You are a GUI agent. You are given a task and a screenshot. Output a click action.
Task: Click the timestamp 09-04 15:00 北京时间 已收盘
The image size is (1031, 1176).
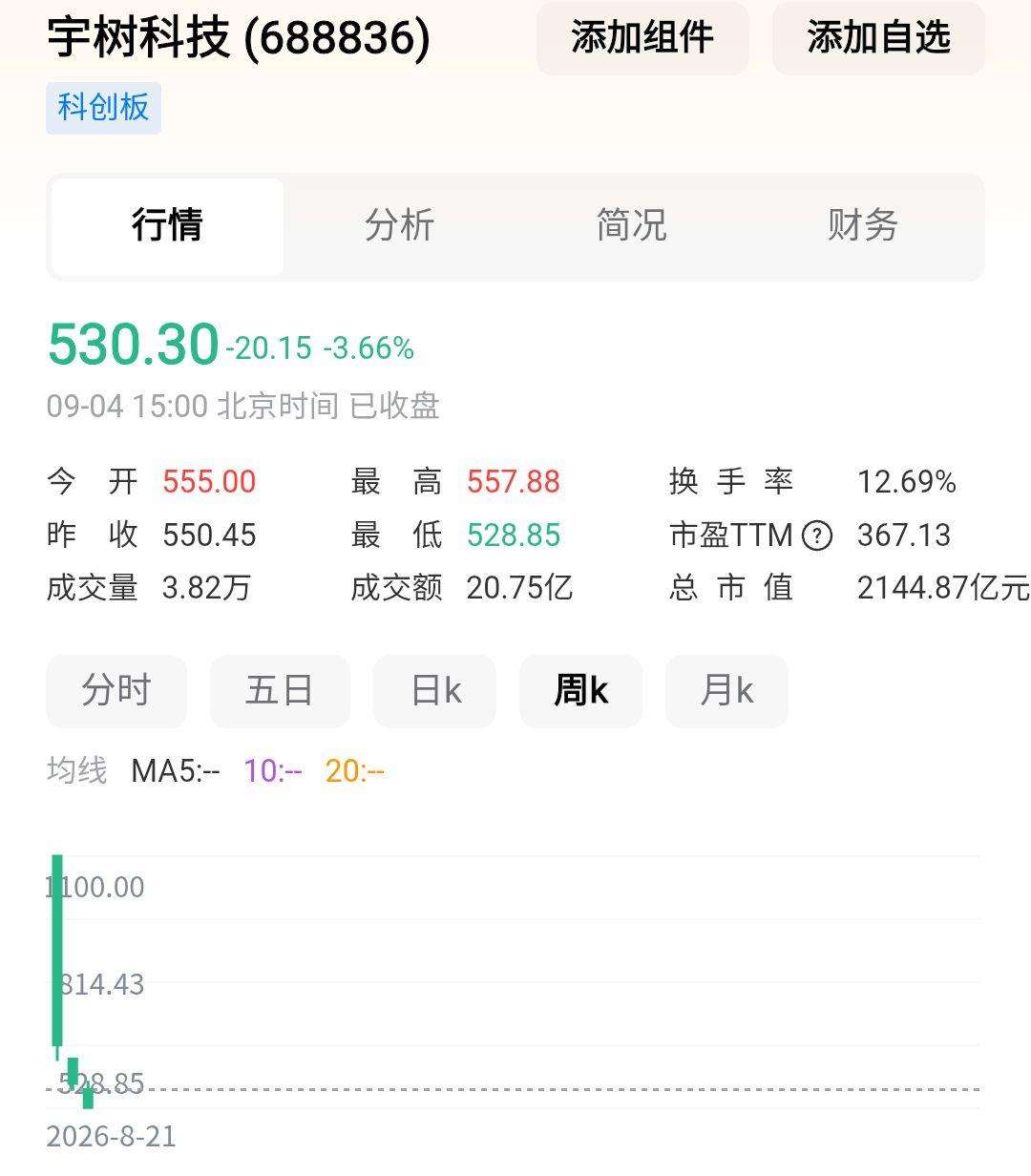click(x=243, y=407)
